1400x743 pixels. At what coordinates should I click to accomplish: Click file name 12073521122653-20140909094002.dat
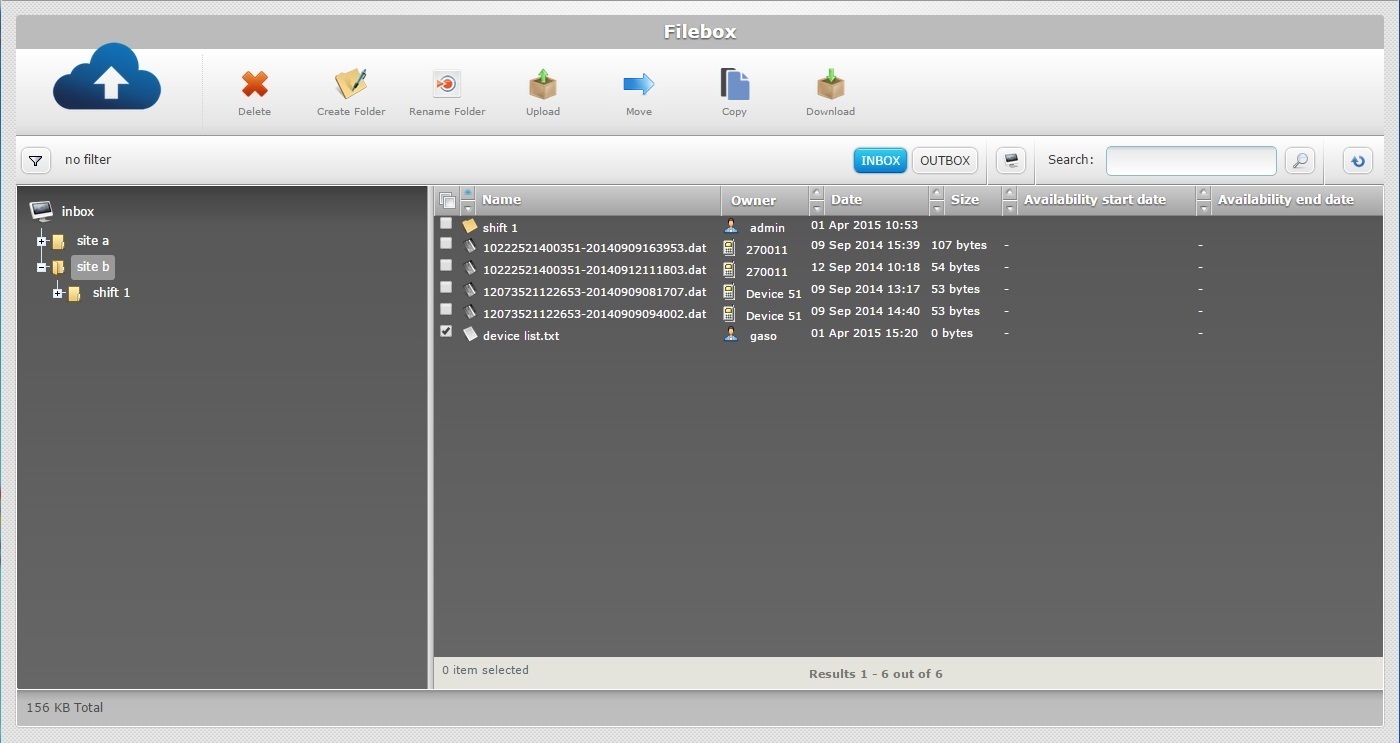click(595, 314)
